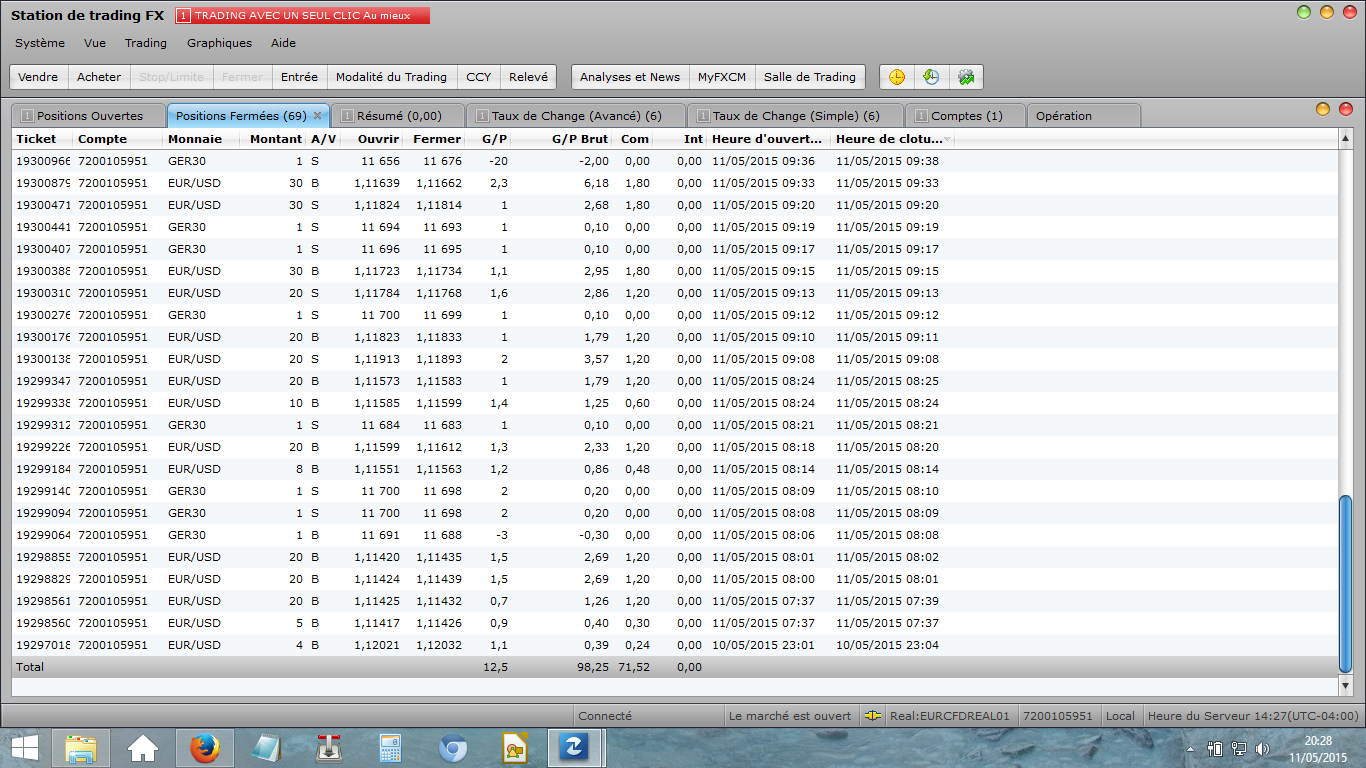
Task: Open the Taux de Change (Simple) tab
Action: tap(795, 116)
